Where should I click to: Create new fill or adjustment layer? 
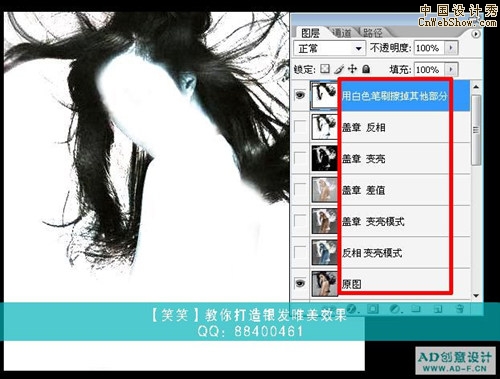395,309
